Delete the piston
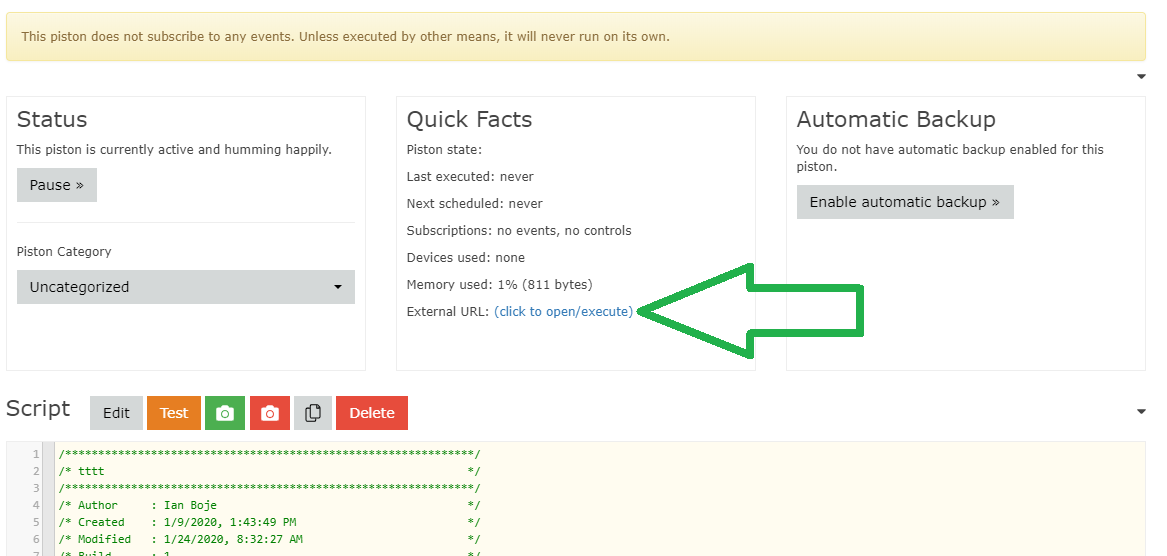Screen dimensions: 1167x556 371,413
